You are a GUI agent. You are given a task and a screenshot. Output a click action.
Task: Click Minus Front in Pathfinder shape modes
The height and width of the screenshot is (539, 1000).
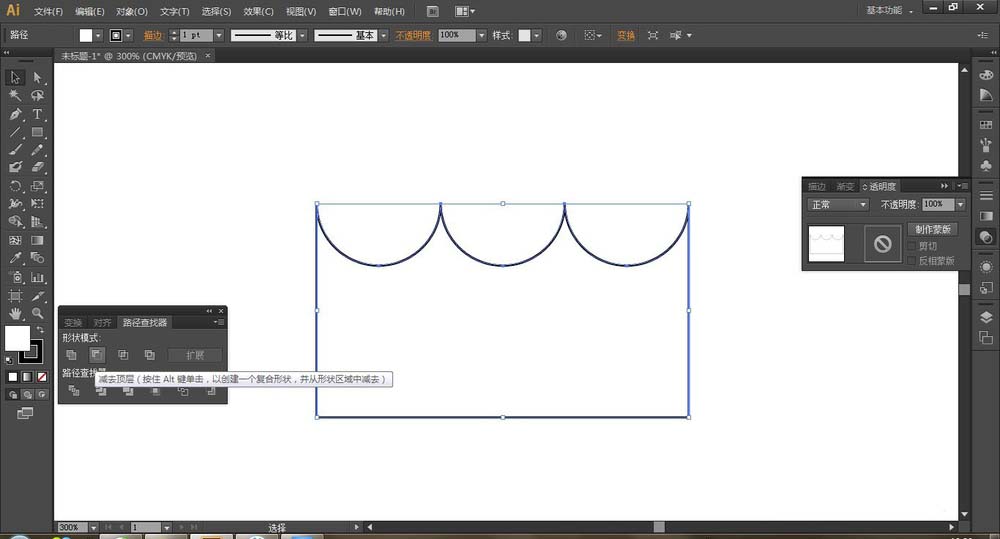click(x=97, y=355)
